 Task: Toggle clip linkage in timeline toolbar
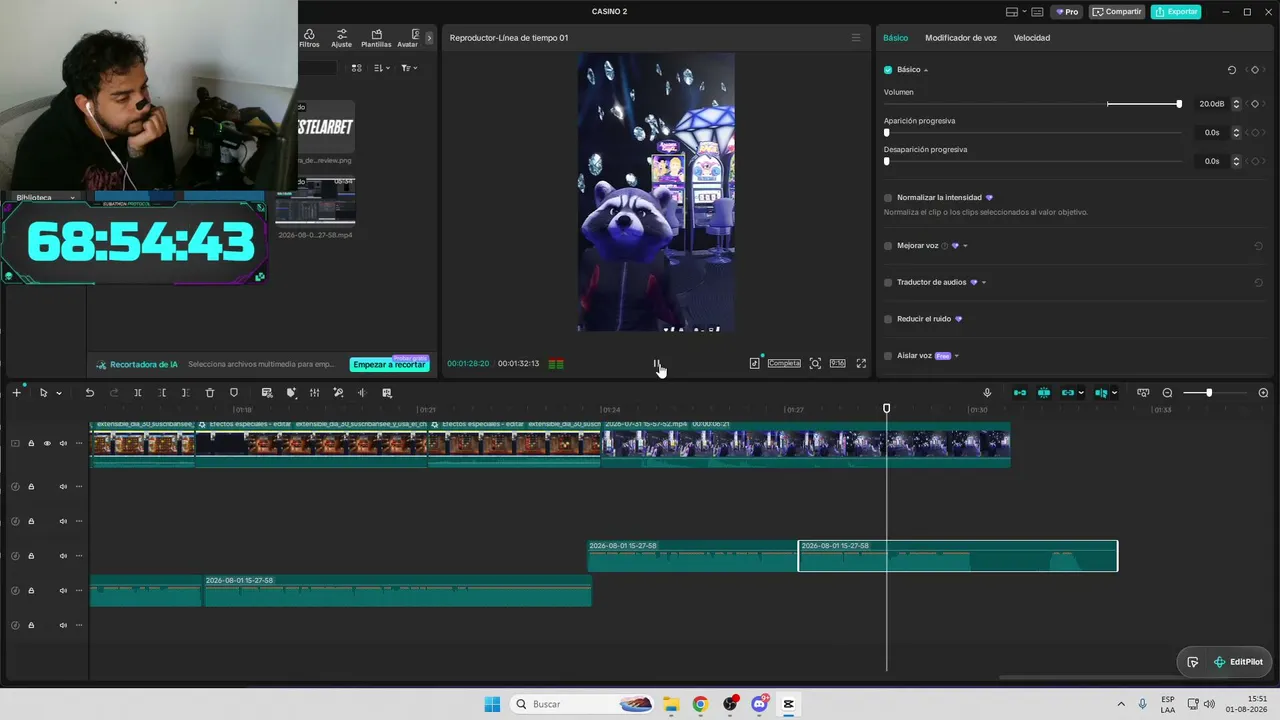coord(1068,393)
